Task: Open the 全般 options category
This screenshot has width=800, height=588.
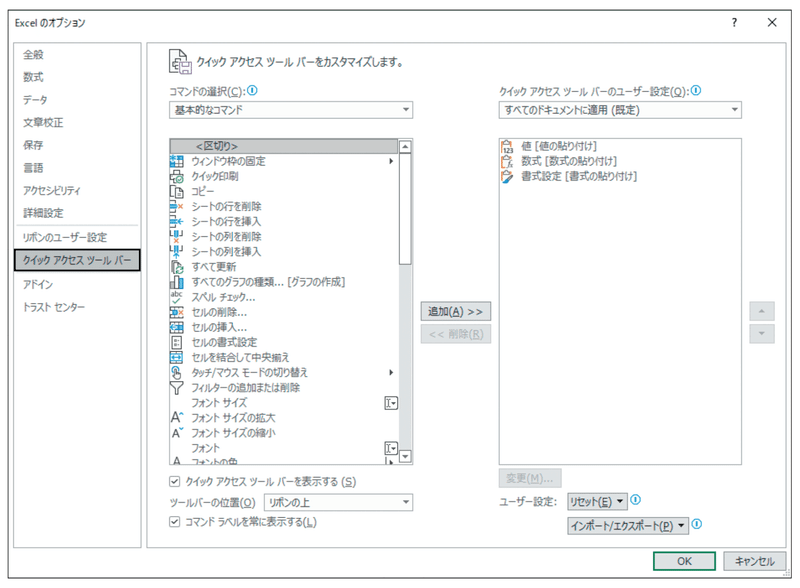Action: [33, 55]
